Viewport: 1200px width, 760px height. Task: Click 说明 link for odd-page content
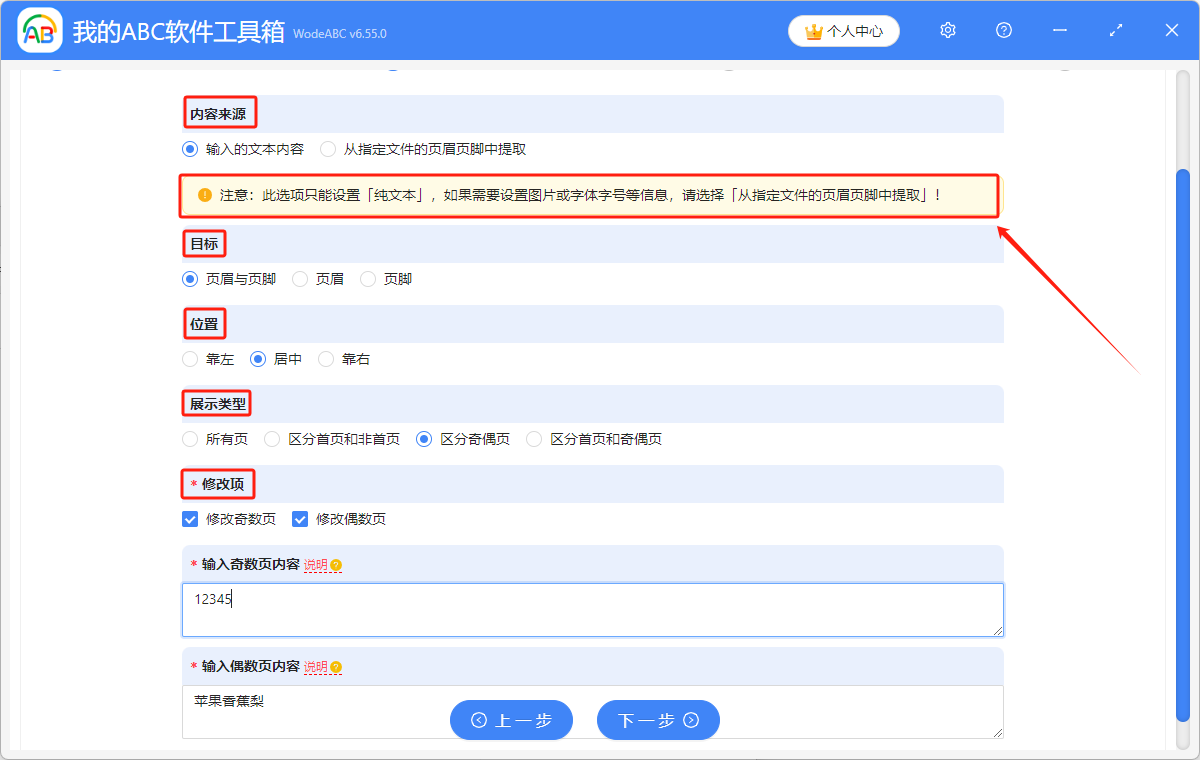click(315, 566)
